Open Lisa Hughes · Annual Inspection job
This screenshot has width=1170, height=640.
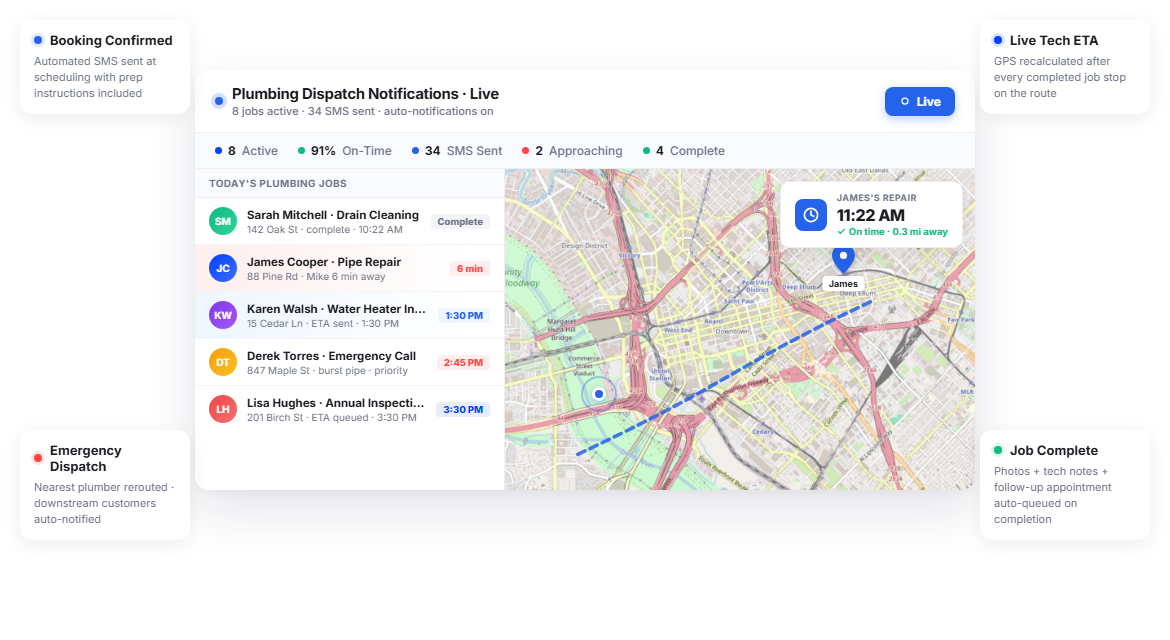[x=349, y=410]
